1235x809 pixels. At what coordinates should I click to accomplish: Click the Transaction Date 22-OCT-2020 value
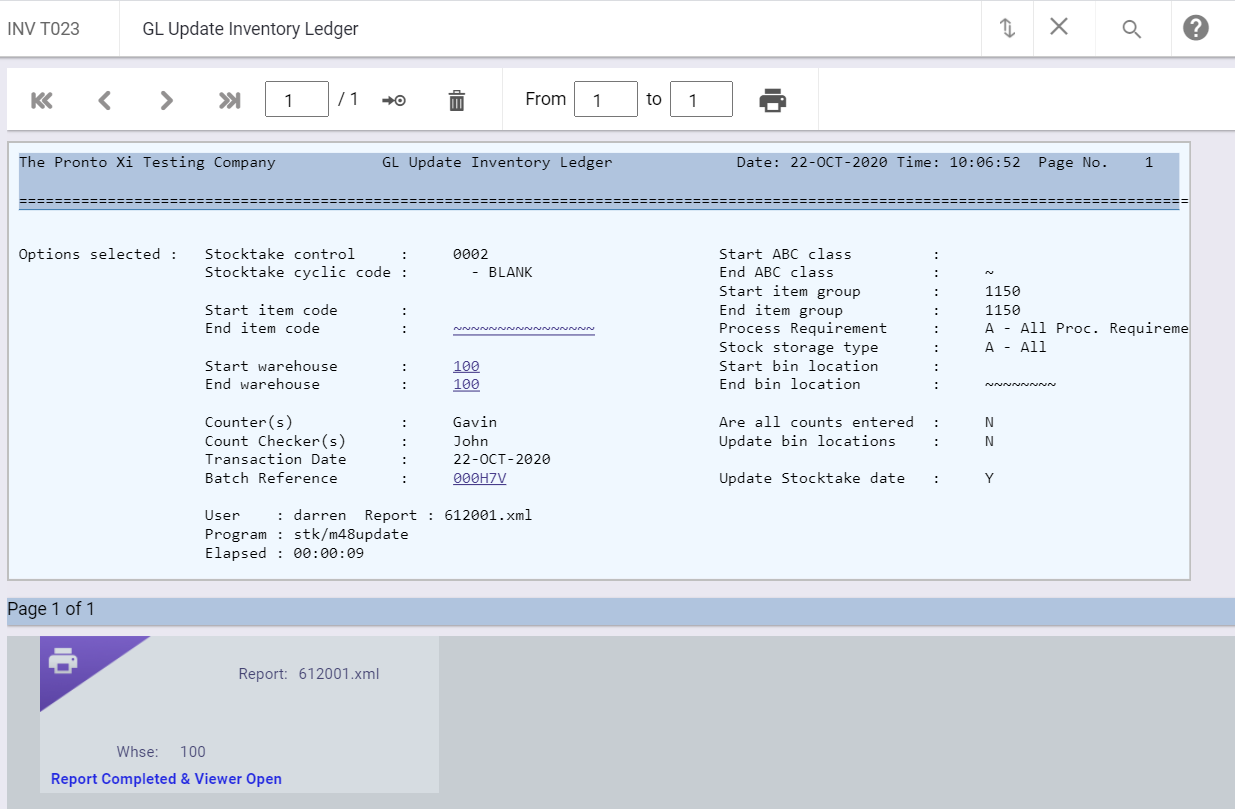[x=502, y=459]
